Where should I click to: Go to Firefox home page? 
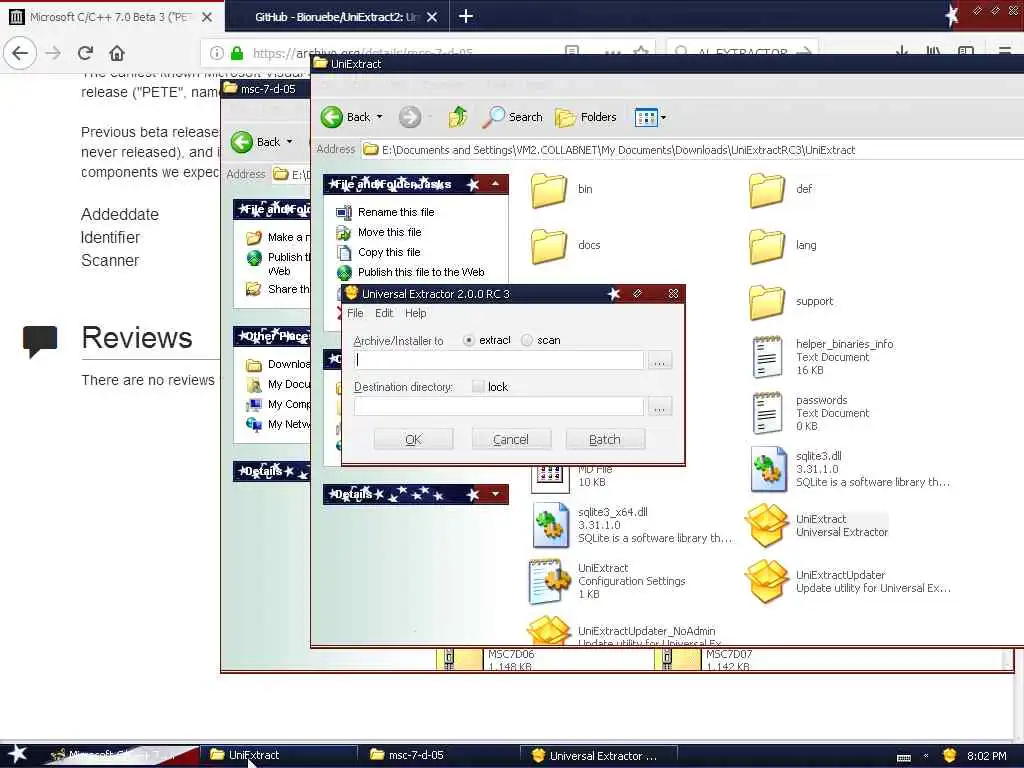point(117,53)
